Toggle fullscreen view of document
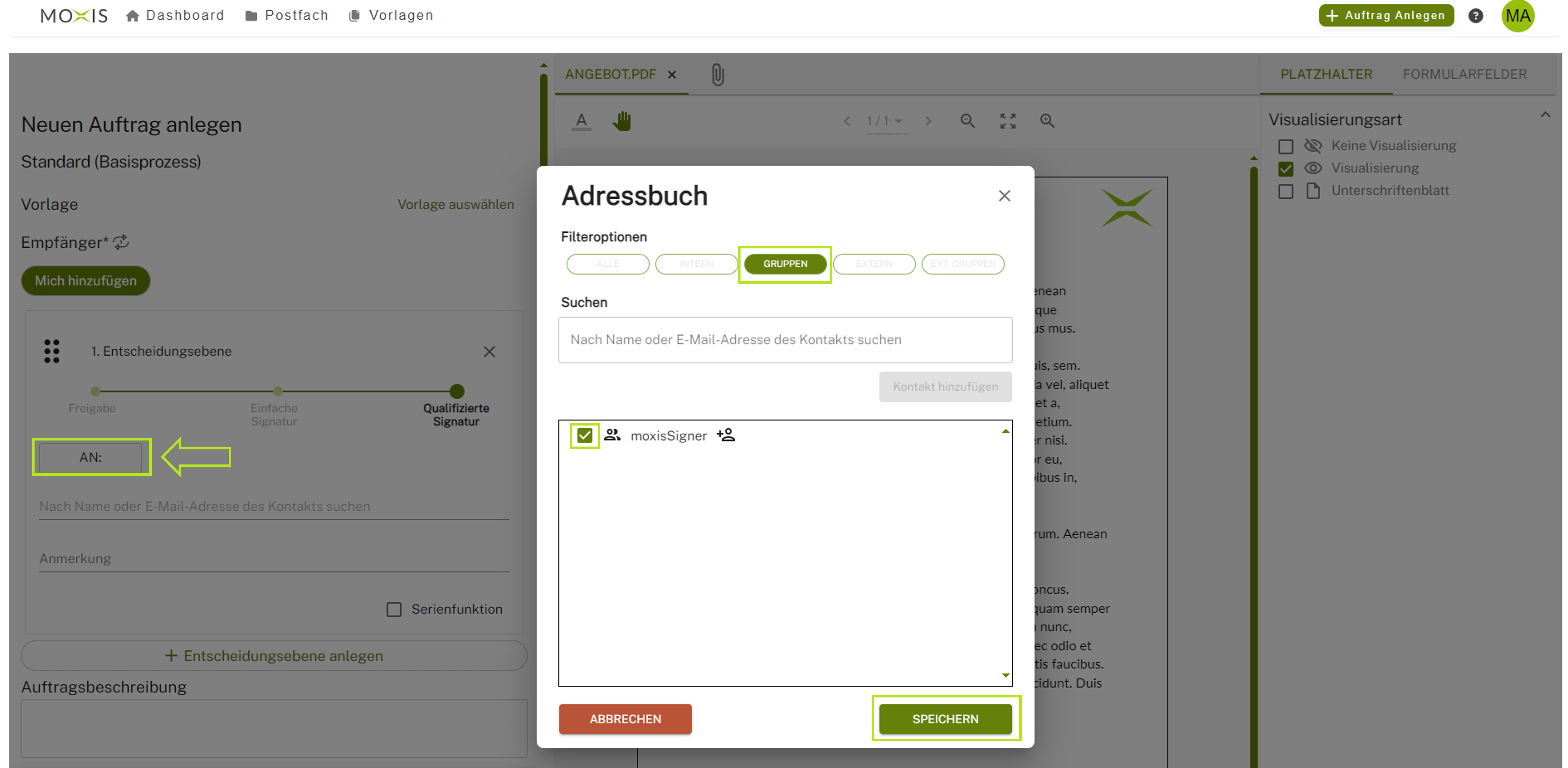The width and height of the screenshot is (1568, 768). (1007, 121)
